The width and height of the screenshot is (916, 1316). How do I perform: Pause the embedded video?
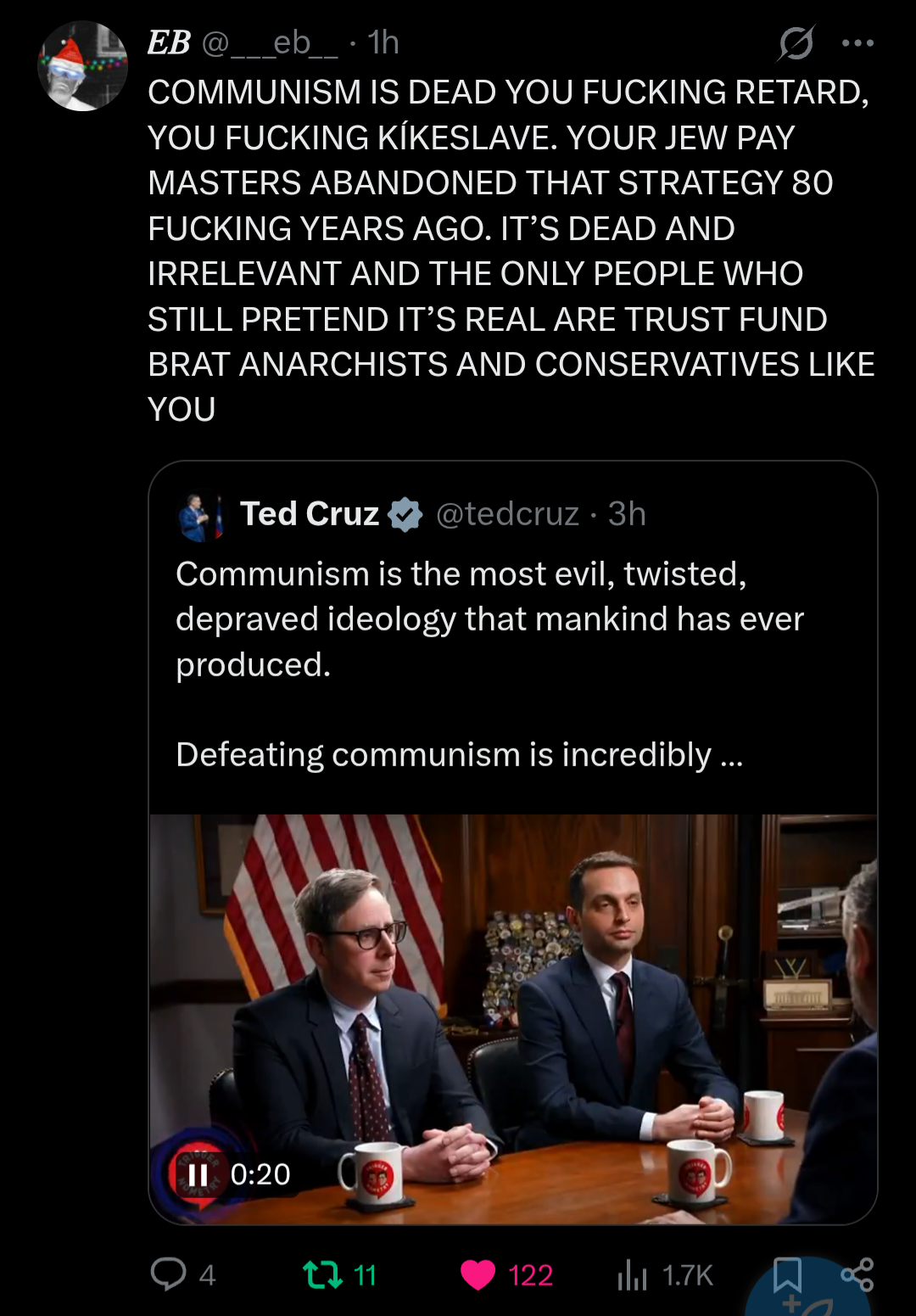click(198, 1174)
